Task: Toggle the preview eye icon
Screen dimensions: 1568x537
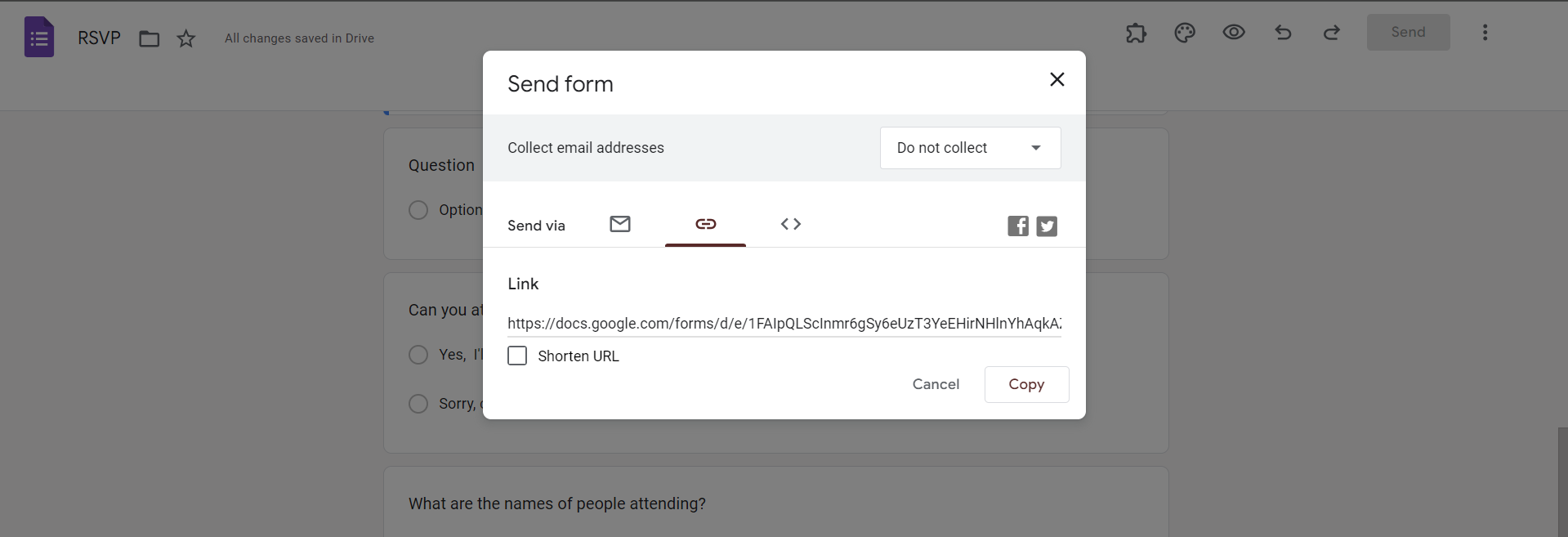Action: tap(1234, 33)
